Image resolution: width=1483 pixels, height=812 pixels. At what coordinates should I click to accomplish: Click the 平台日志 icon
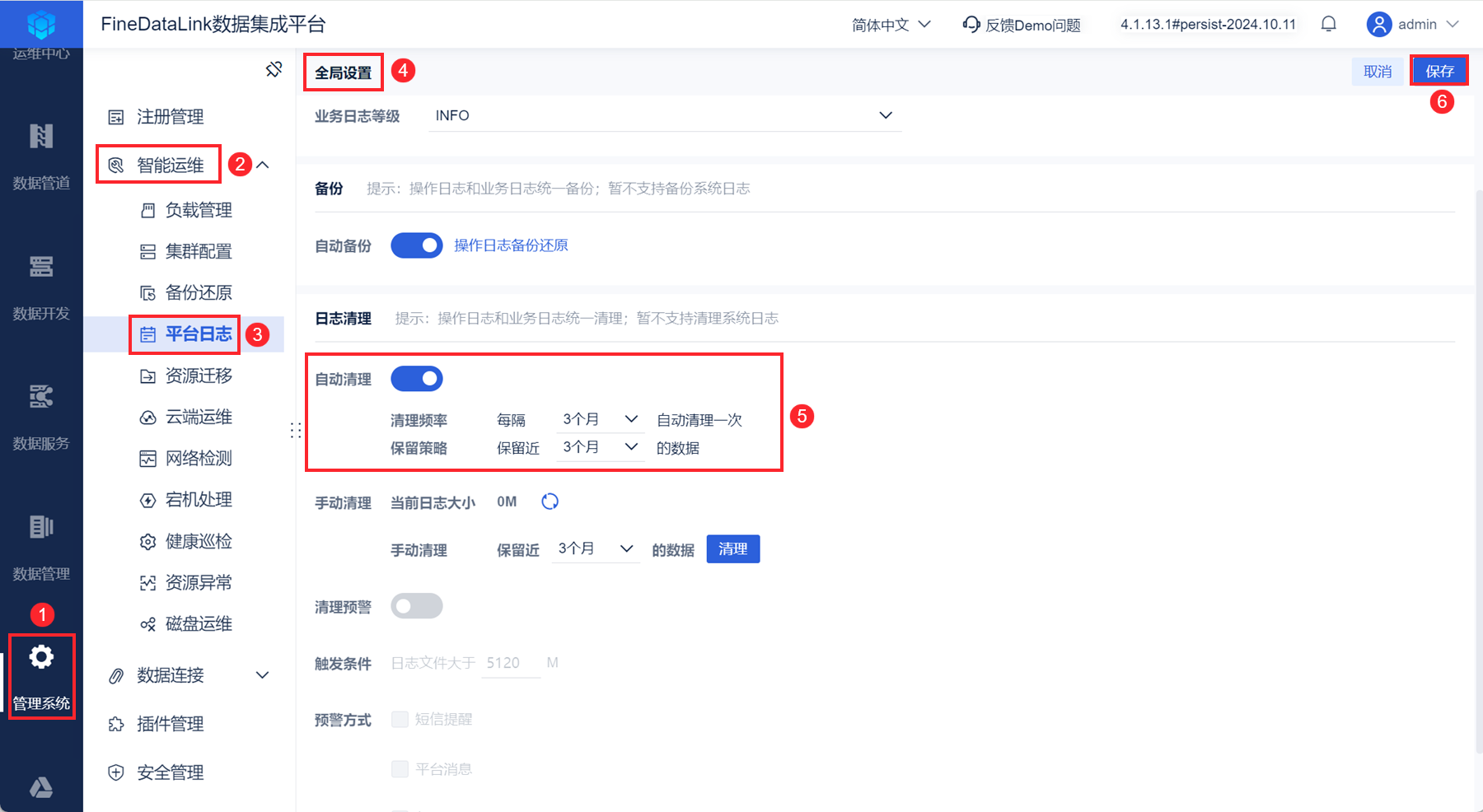pyautogui.click(x=147, y=334)
